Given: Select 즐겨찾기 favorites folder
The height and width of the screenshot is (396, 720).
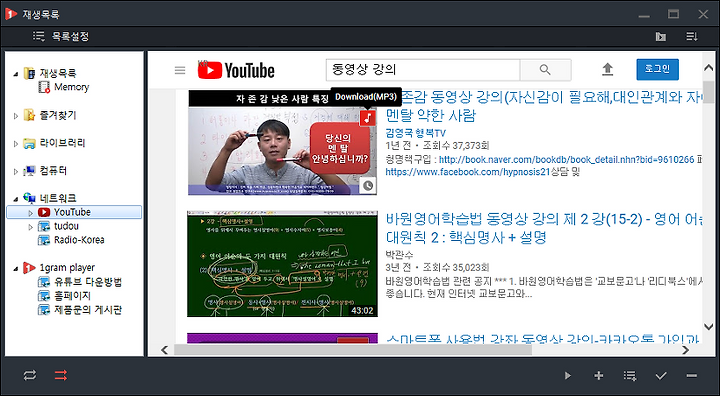Looking at the screenshot, I should [x=50, y=115].
